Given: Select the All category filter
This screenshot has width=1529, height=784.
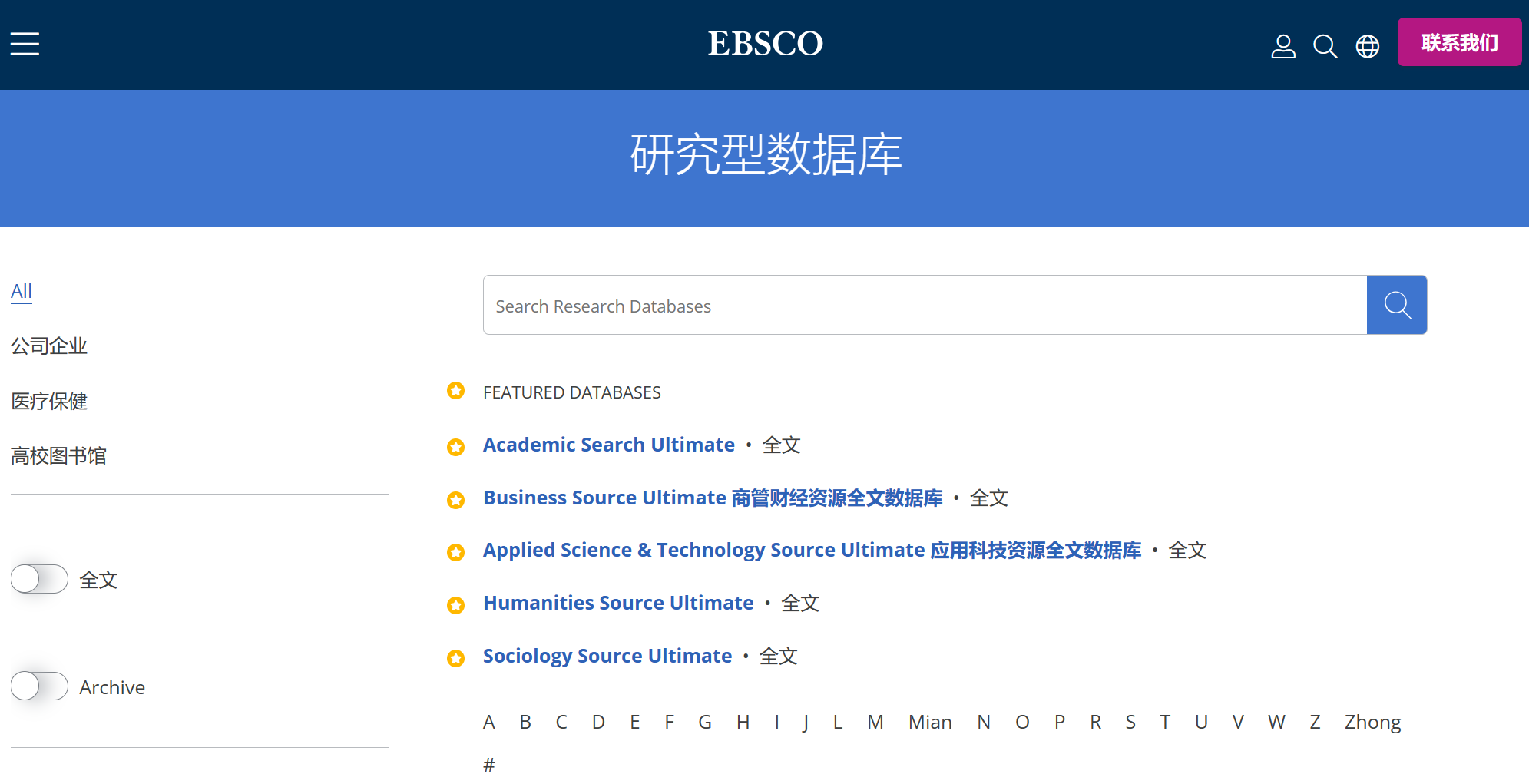Looking at the screenshot, I should (22, 291).
